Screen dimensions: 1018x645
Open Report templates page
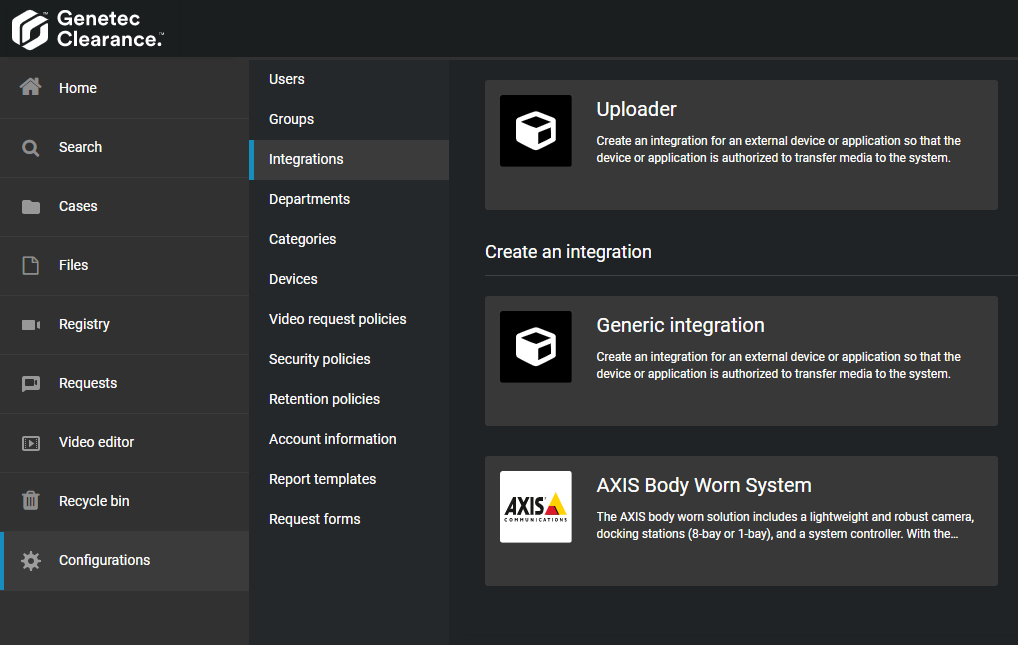click(323, 479)
